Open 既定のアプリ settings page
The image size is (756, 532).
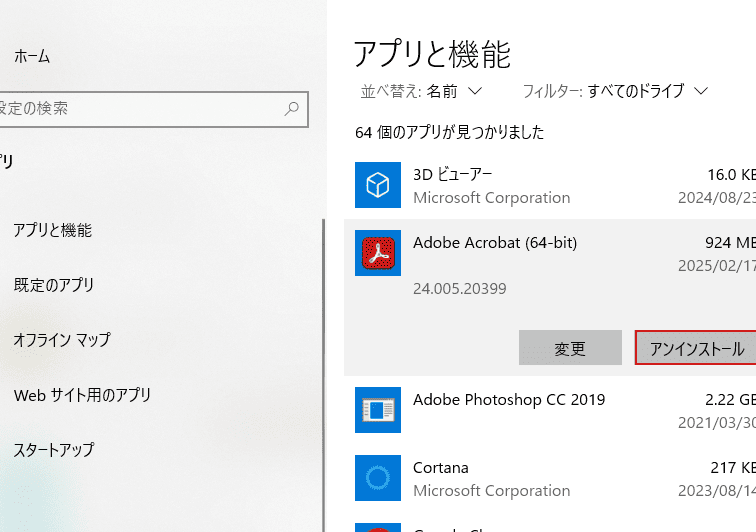coord(54,285)
